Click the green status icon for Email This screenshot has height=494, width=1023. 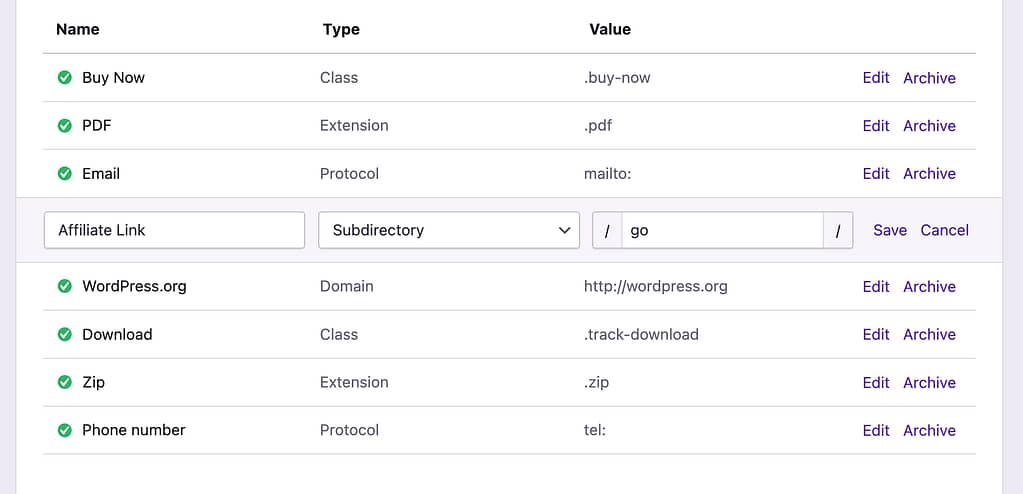tap(65, 174)
